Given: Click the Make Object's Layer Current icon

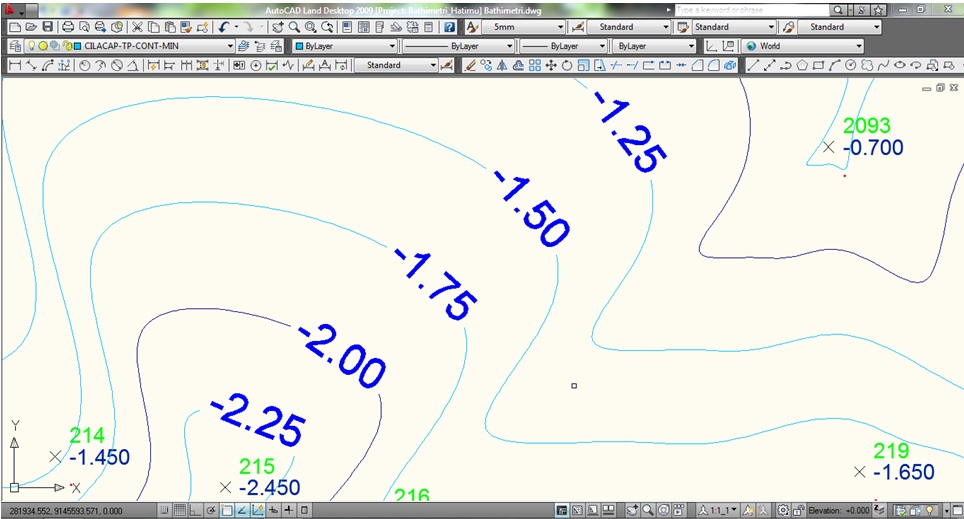Looking at the screenshot, I should click(243, 46).
